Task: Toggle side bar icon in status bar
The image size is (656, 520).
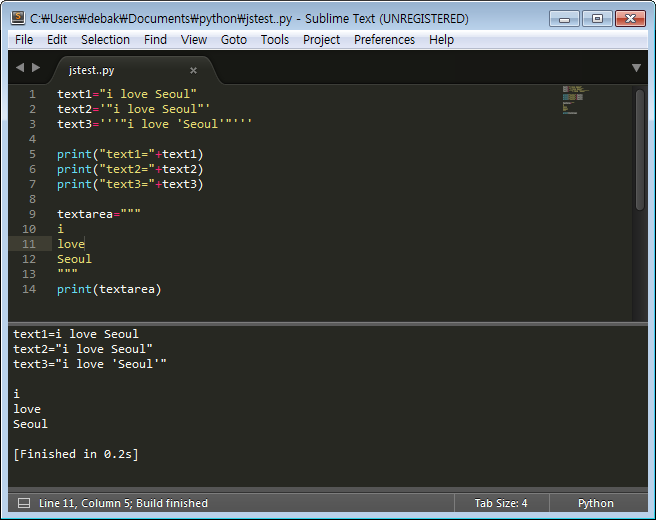Action: [x=24, y=503]
